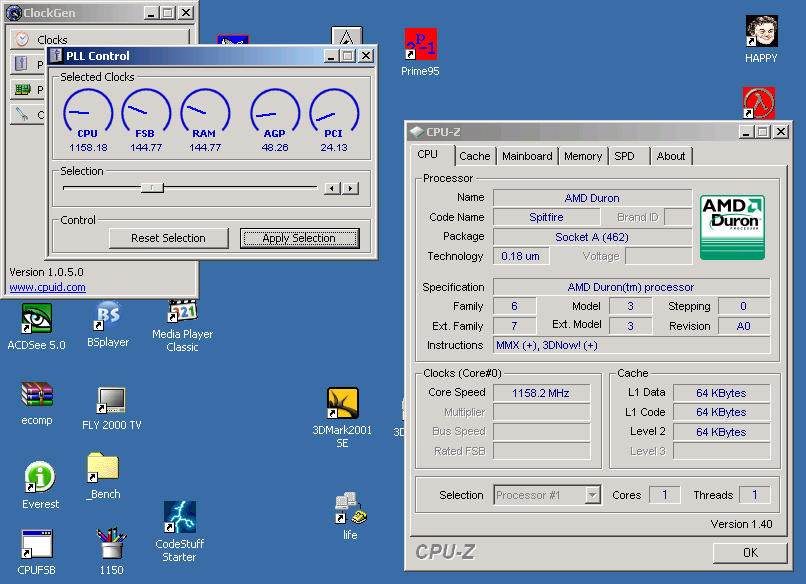Open the CodeStuff Starter shortcut
The height and width of the screenshot is (584, 806).
point(179,518)
